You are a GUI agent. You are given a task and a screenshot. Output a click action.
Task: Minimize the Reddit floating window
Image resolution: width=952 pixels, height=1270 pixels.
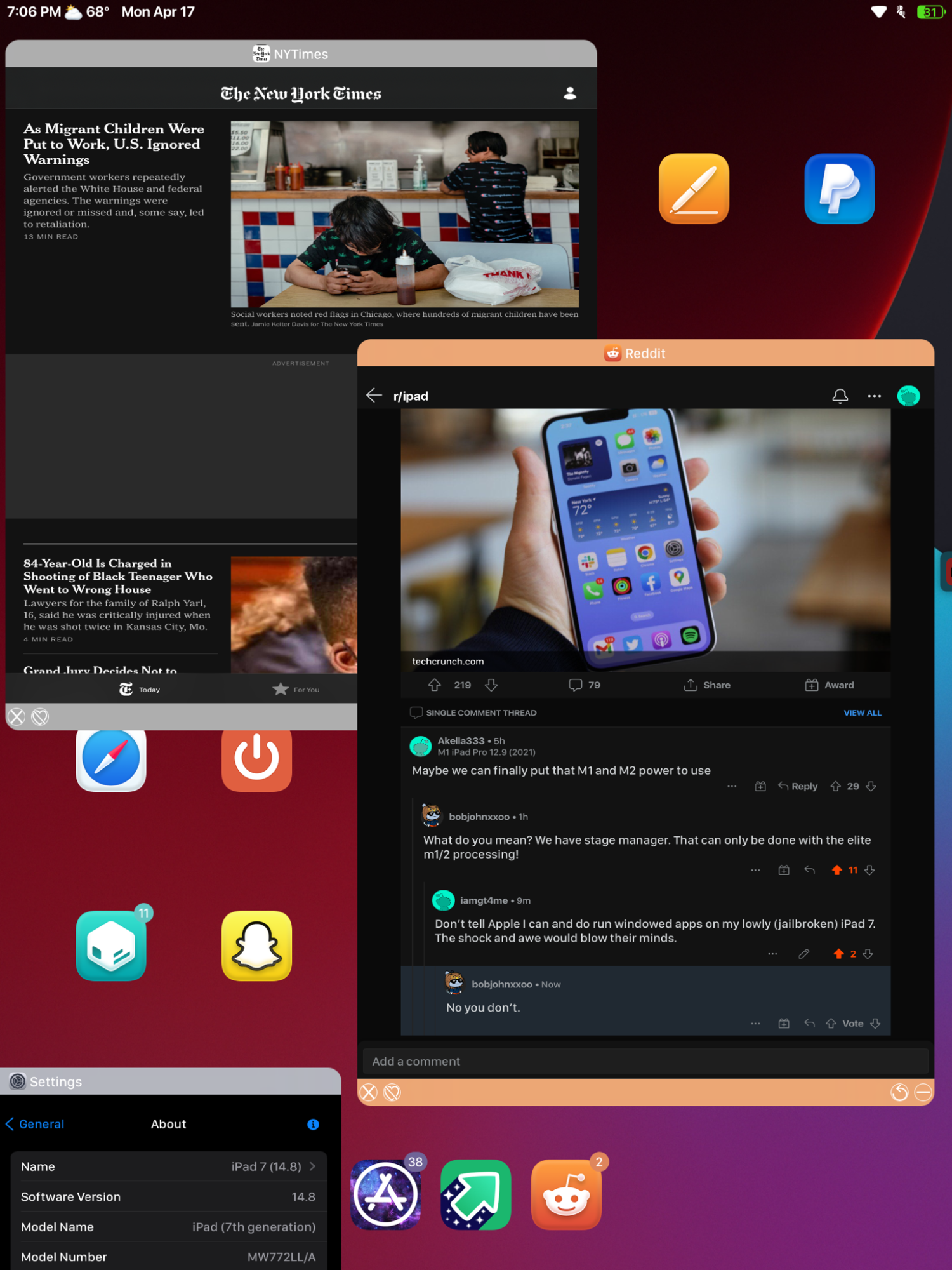pos(923,1092)
